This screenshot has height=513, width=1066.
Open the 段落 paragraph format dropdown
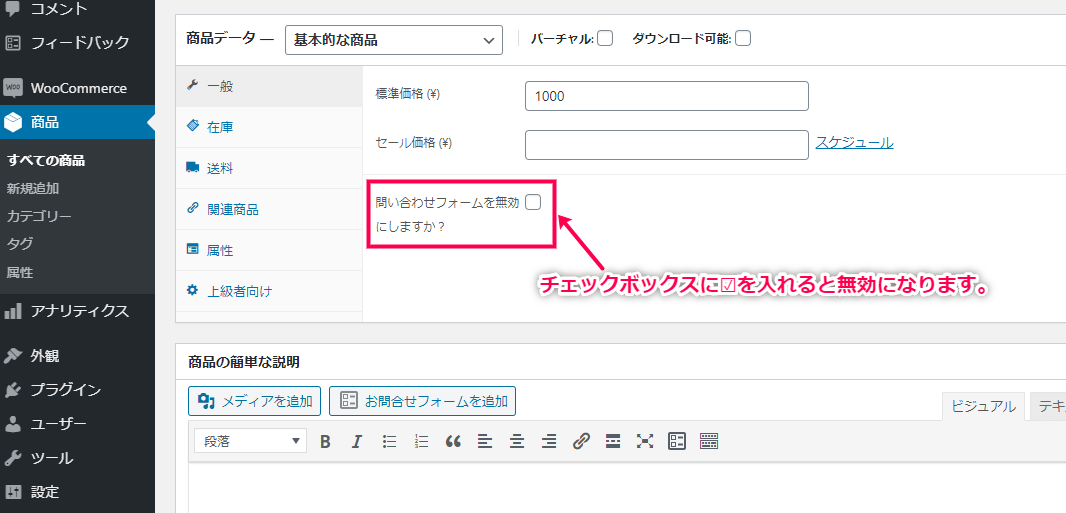coord(250,441)
